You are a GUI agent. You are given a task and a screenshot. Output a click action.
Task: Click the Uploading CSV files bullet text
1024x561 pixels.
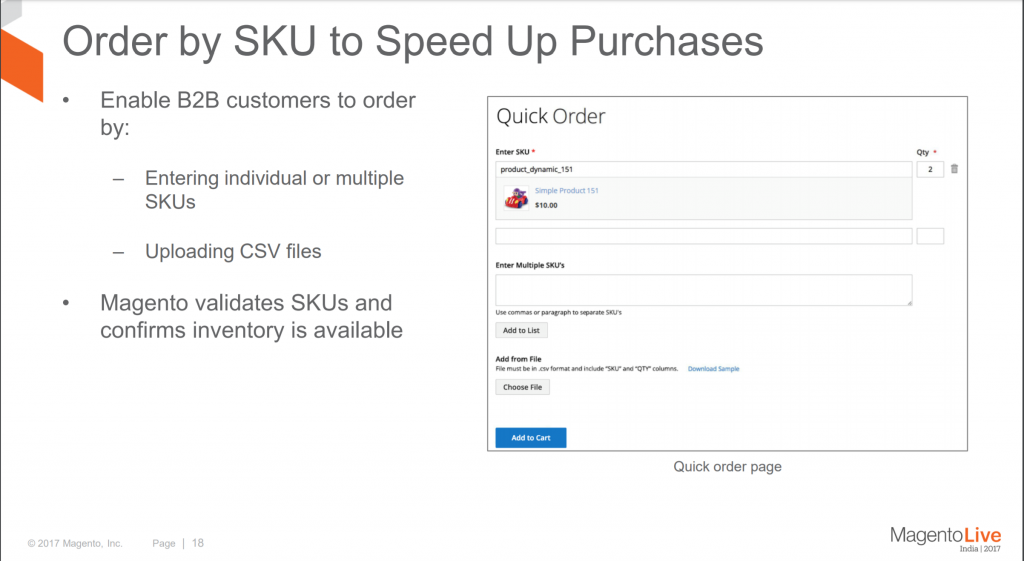coord(233,251)
